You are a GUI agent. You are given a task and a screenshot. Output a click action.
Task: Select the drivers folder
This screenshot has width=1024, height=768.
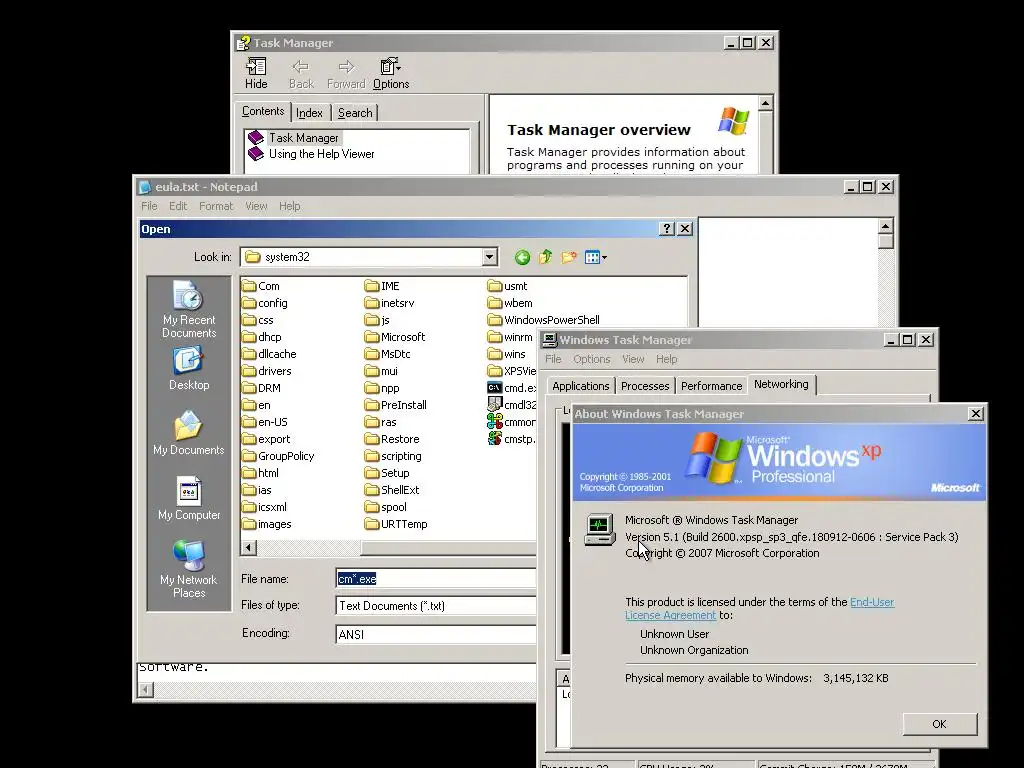click(266, 371)
